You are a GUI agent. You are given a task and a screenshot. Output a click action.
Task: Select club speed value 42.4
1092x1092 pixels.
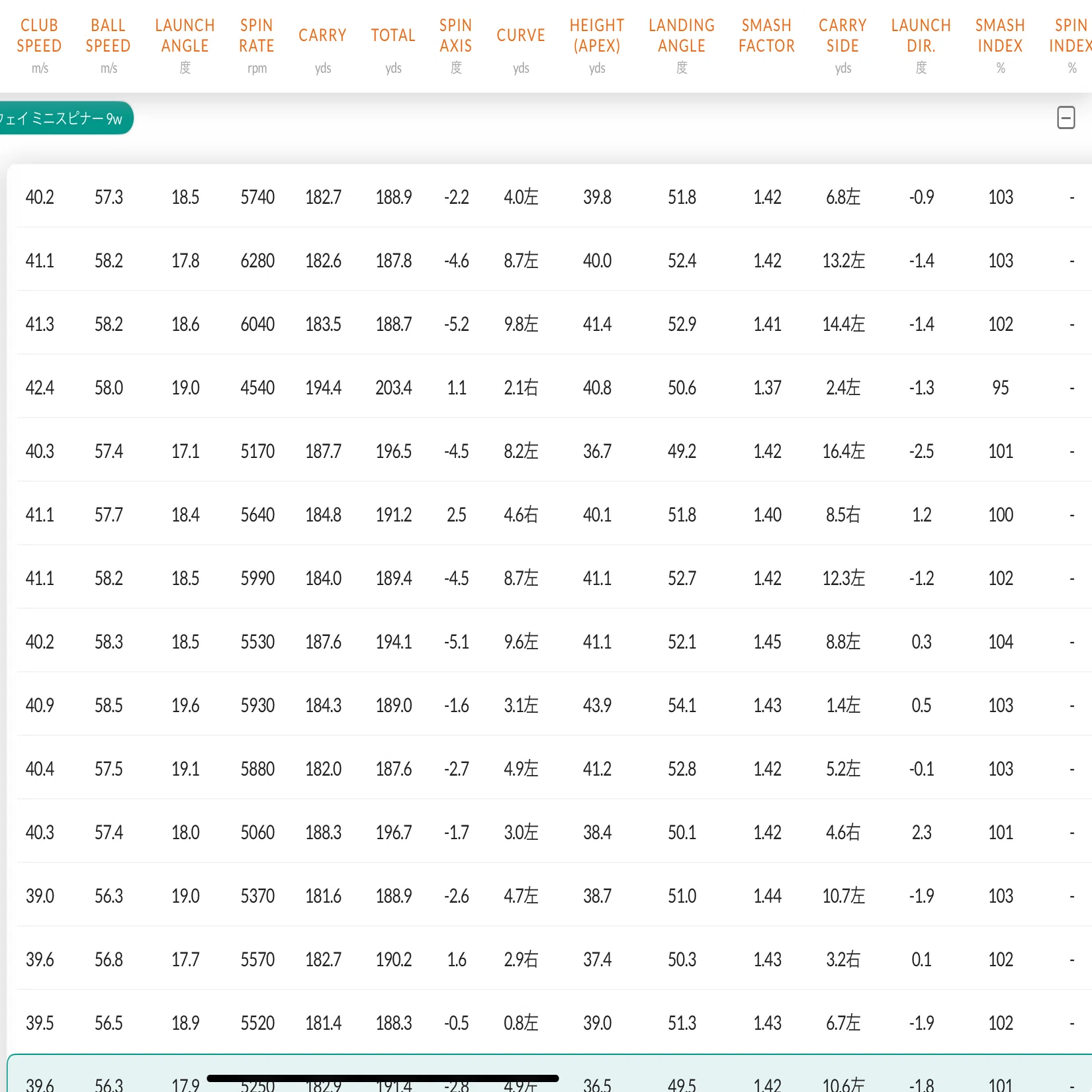click(x=40, y=388)
